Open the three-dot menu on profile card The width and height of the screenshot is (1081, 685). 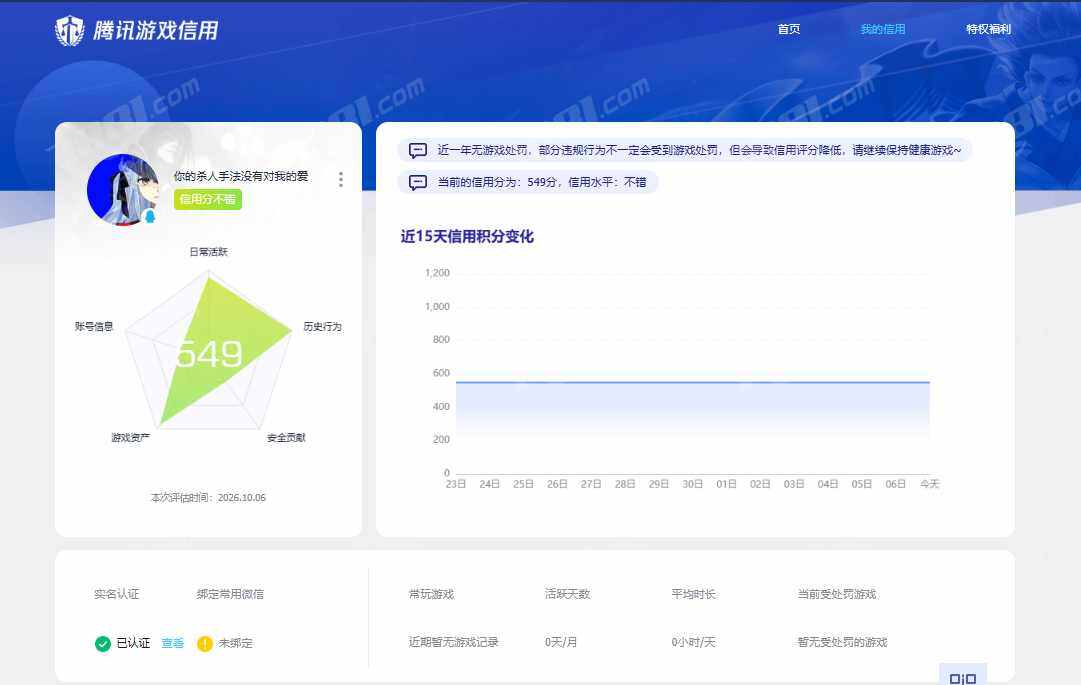pyautogui.click(x=341, y=179)
